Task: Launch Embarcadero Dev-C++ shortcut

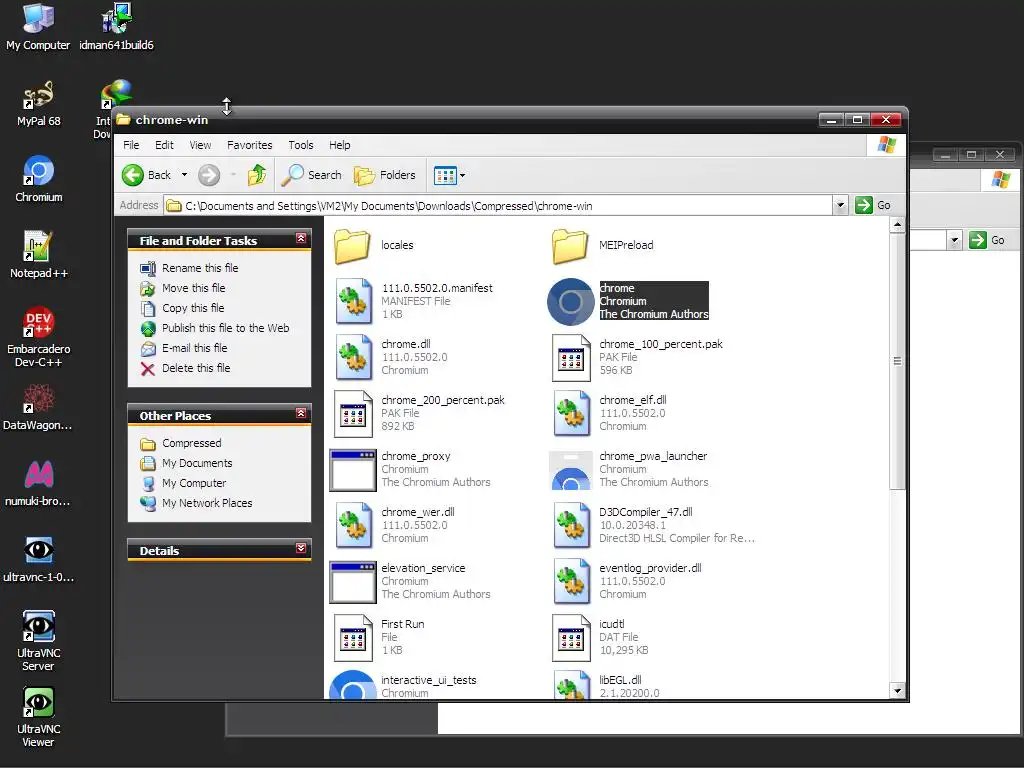Action: (x=39, y=336)
